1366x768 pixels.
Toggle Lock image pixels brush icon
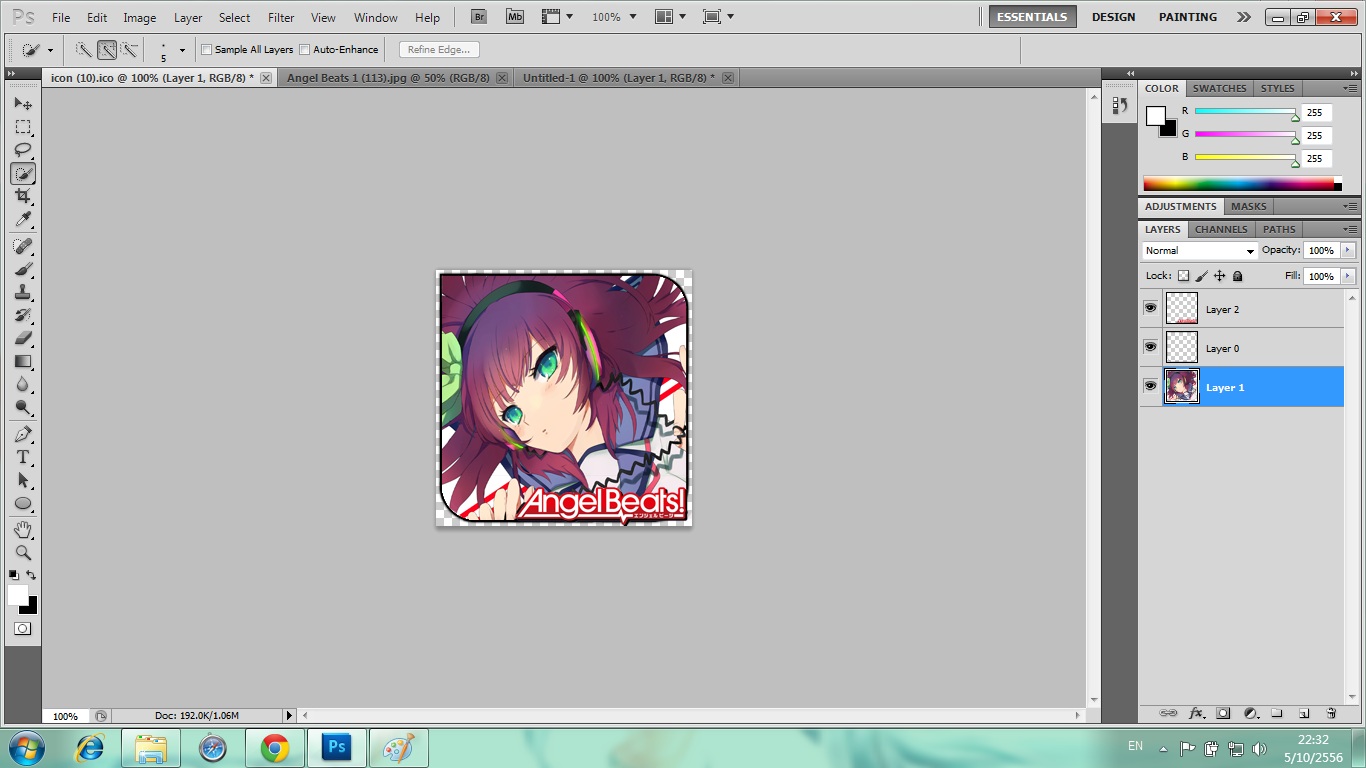[1202, 276]
